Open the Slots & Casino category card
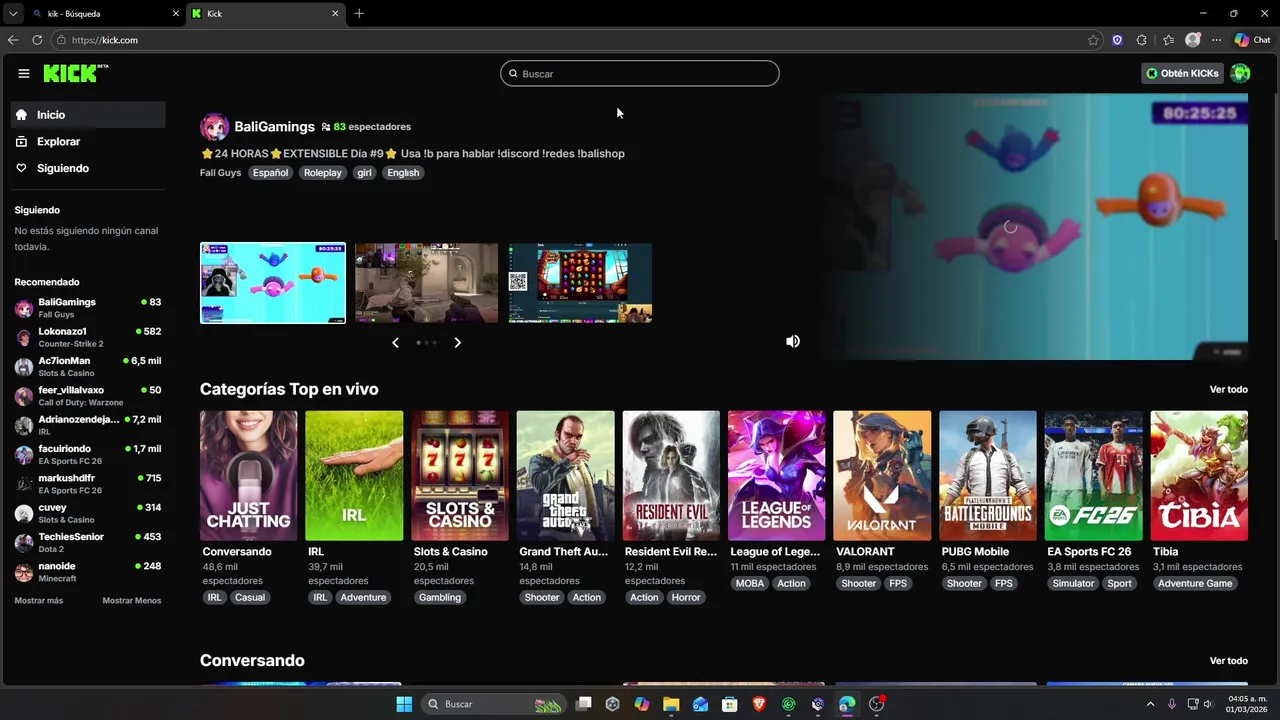Screen dimensions: 1280x720 [460, 476]
